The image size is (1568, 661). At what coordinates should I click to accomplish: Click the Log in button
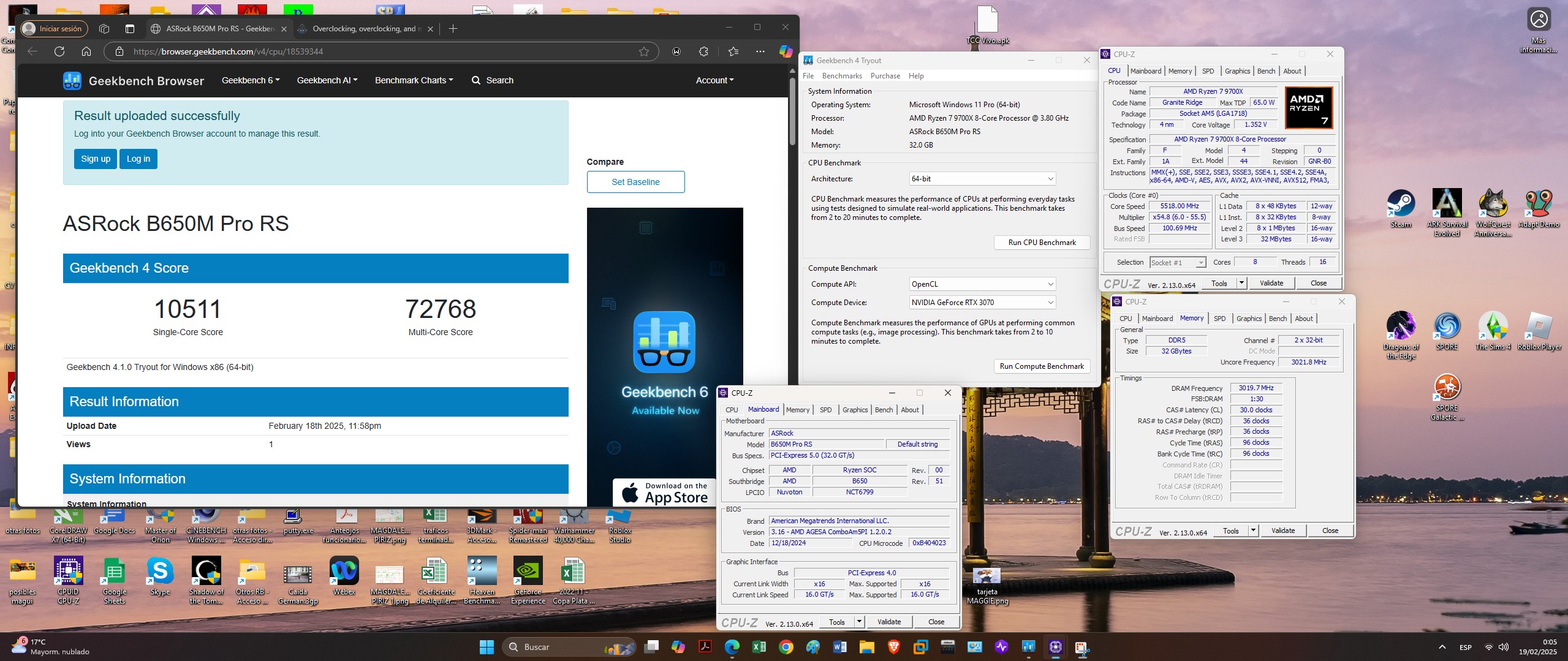[138, 159]
